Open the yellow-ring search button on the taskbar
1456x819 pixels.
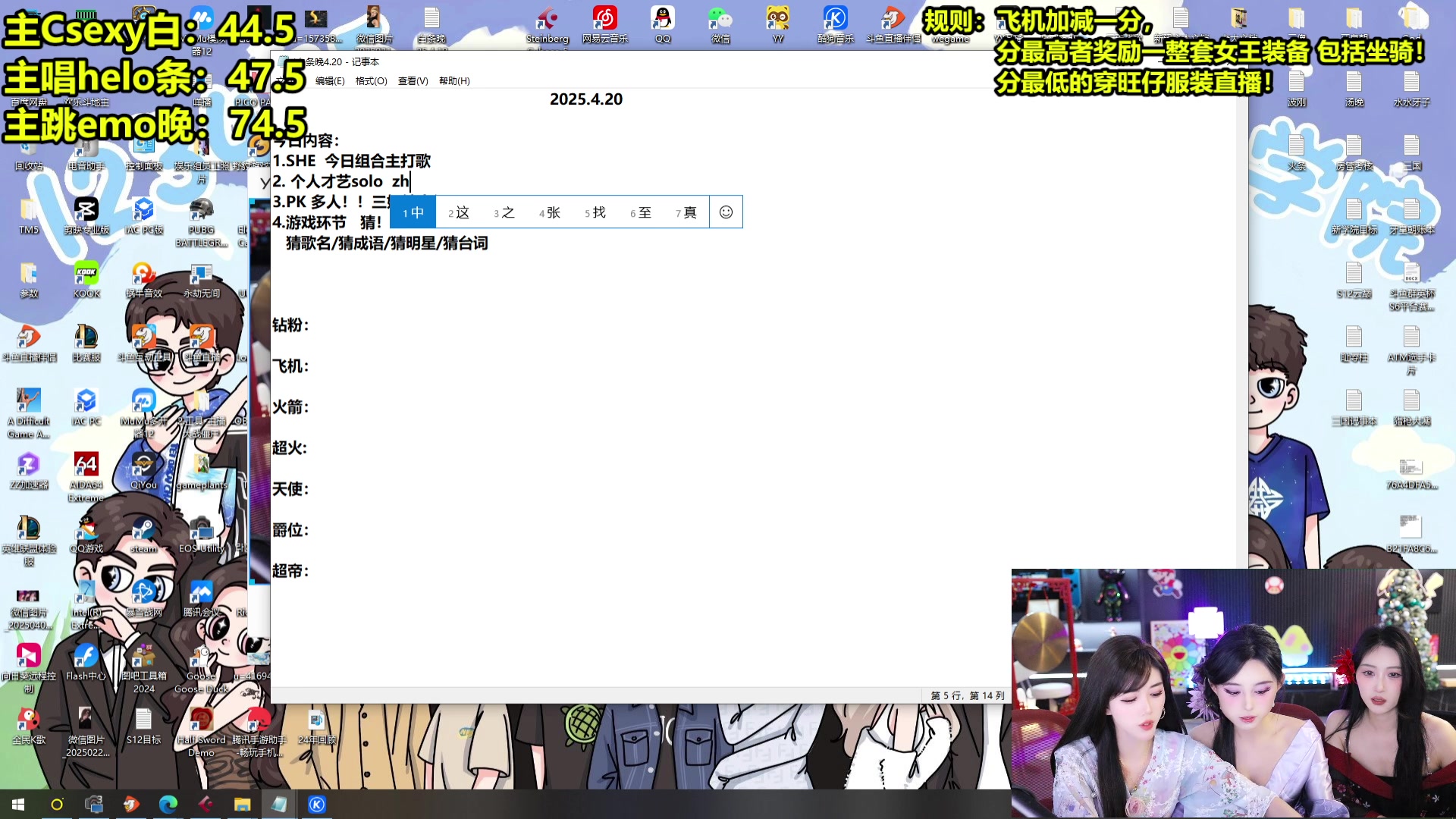[57, 804]
